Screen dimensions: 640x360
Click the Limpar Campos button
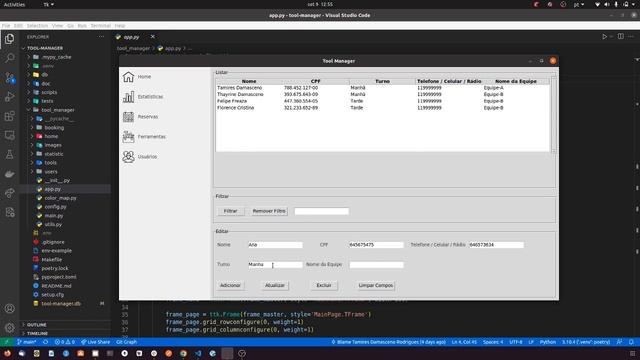(376, 285)
